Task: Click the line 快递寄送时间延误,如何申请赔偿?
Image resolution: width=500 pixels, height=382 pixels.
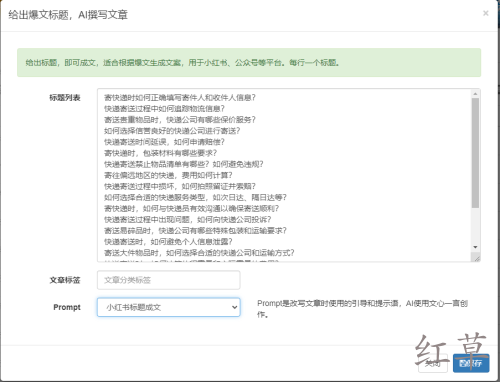Action: coord(164,142)
